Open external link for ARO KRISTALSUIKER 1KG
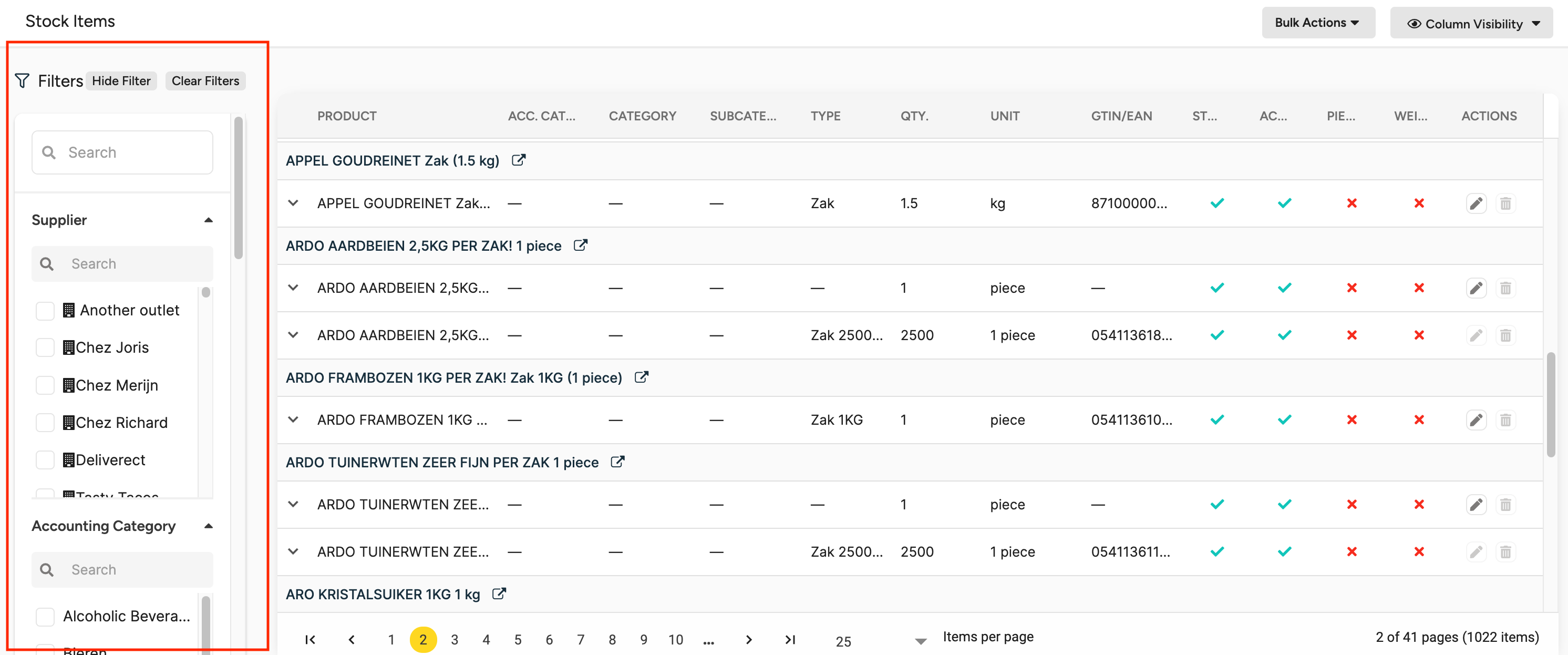Image resolution: width=1568 pixels, height=655 pixels. (499, 594)
